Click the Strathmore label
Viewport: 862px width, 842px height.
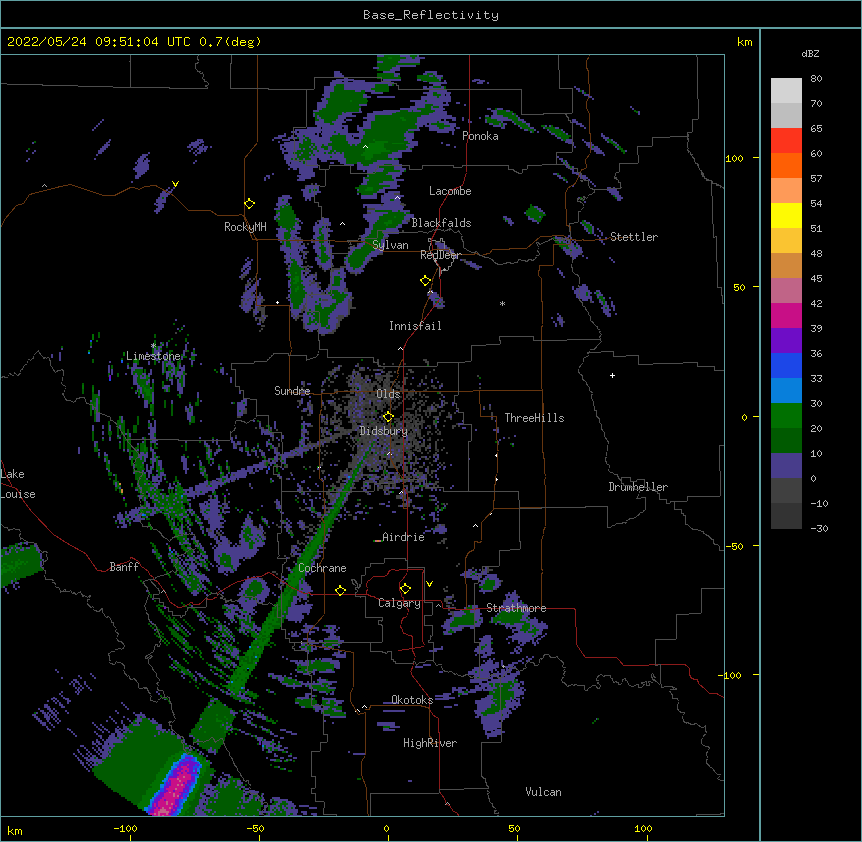[516, 608]
